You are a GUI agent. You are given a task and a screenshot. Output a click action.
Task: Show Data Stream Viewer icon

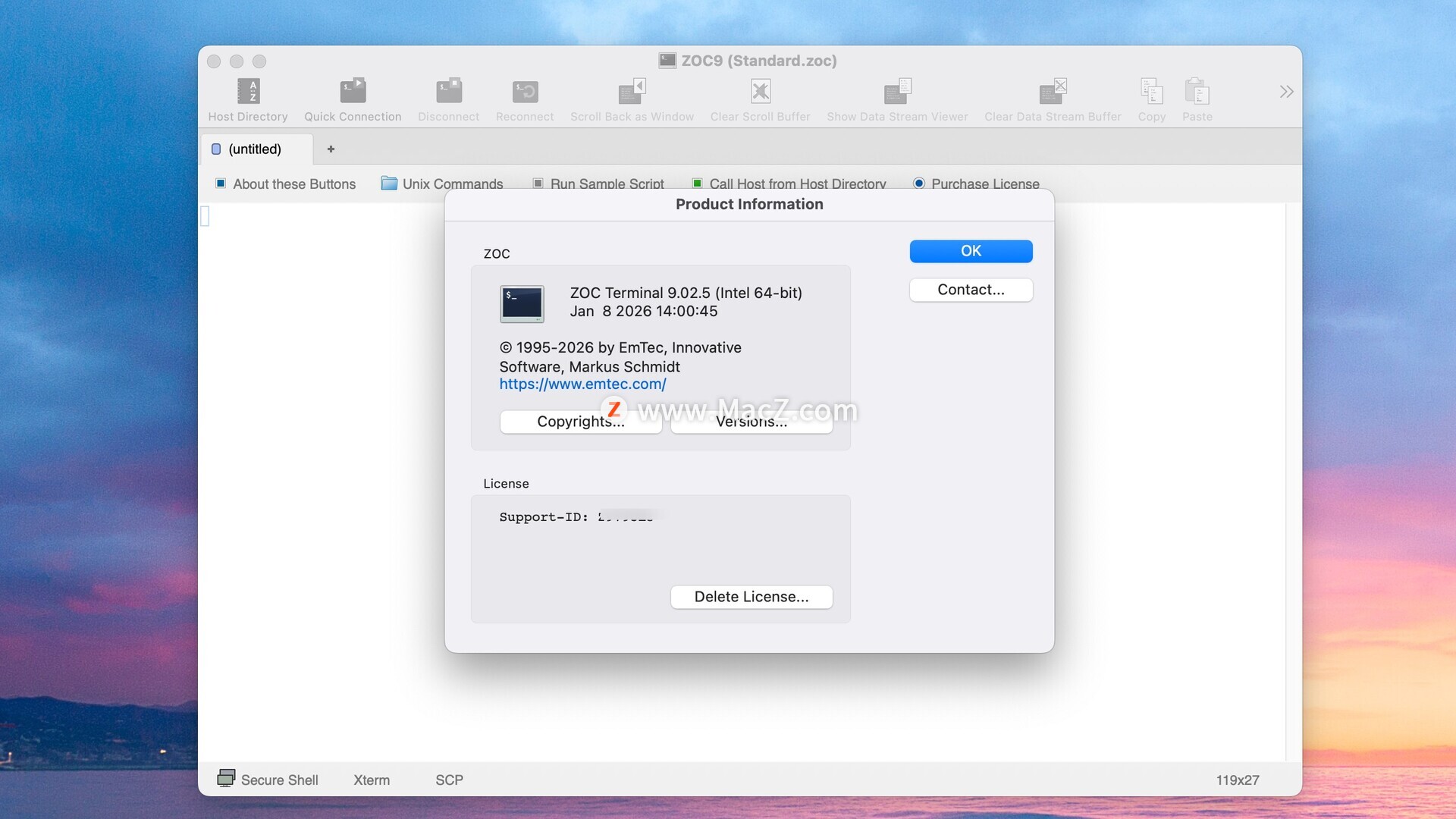click(x=897, y=93)
